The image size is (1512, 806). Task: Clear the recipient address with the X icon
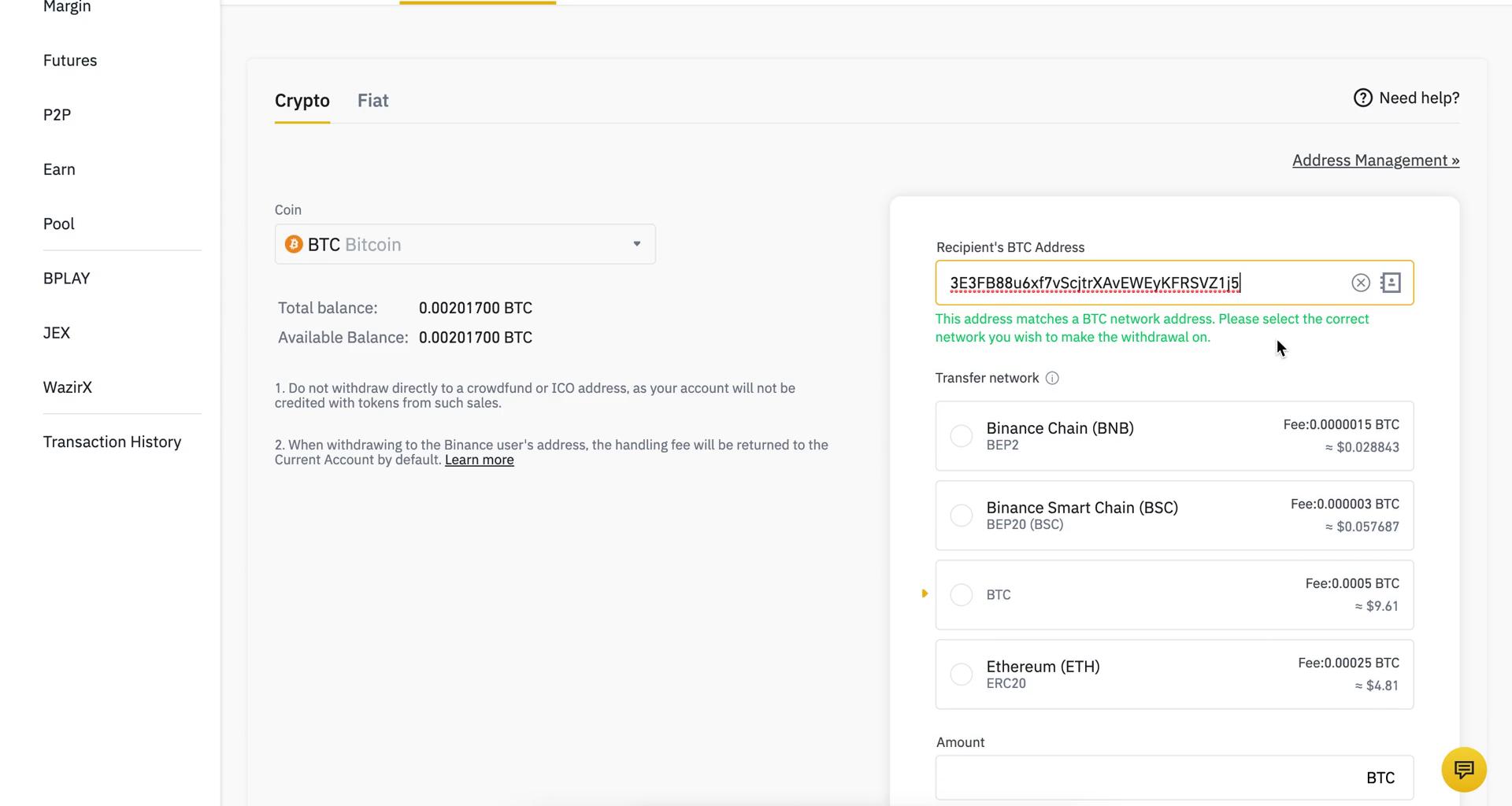point(1360,283)
